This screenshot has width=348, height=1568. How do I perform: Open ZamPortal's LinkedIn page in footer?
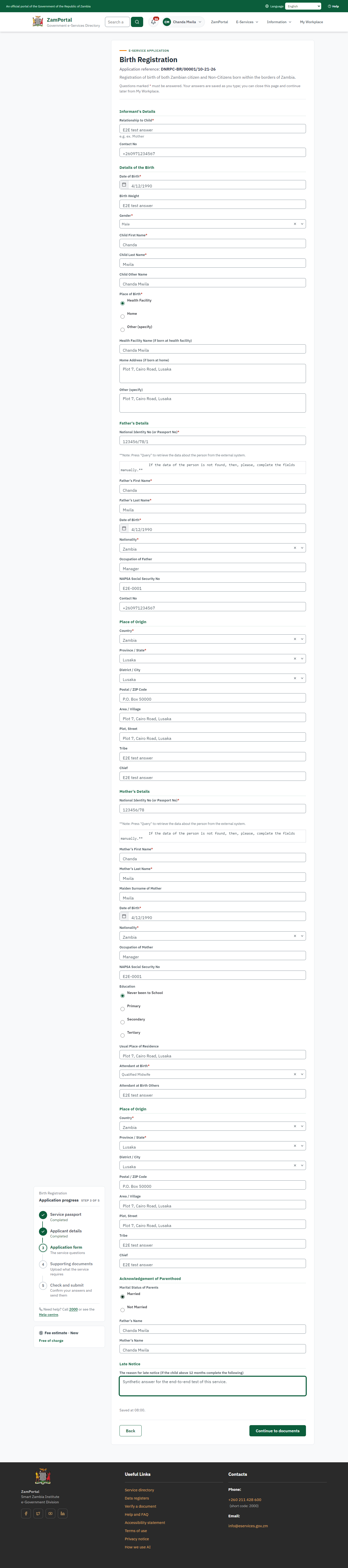tap(63, 1513)
